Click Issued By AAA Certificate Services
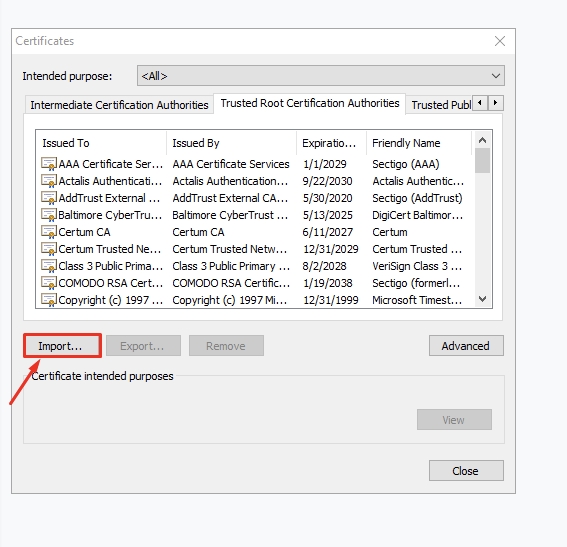This screenshot has width=567, height=547. point(231,164)
